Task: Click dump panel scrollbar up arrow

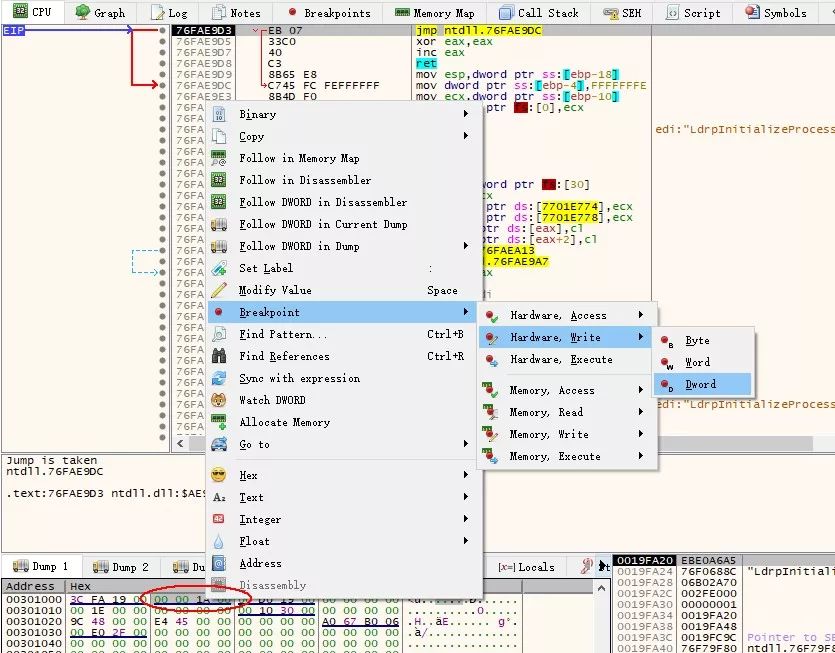Action: click(601, 588)
